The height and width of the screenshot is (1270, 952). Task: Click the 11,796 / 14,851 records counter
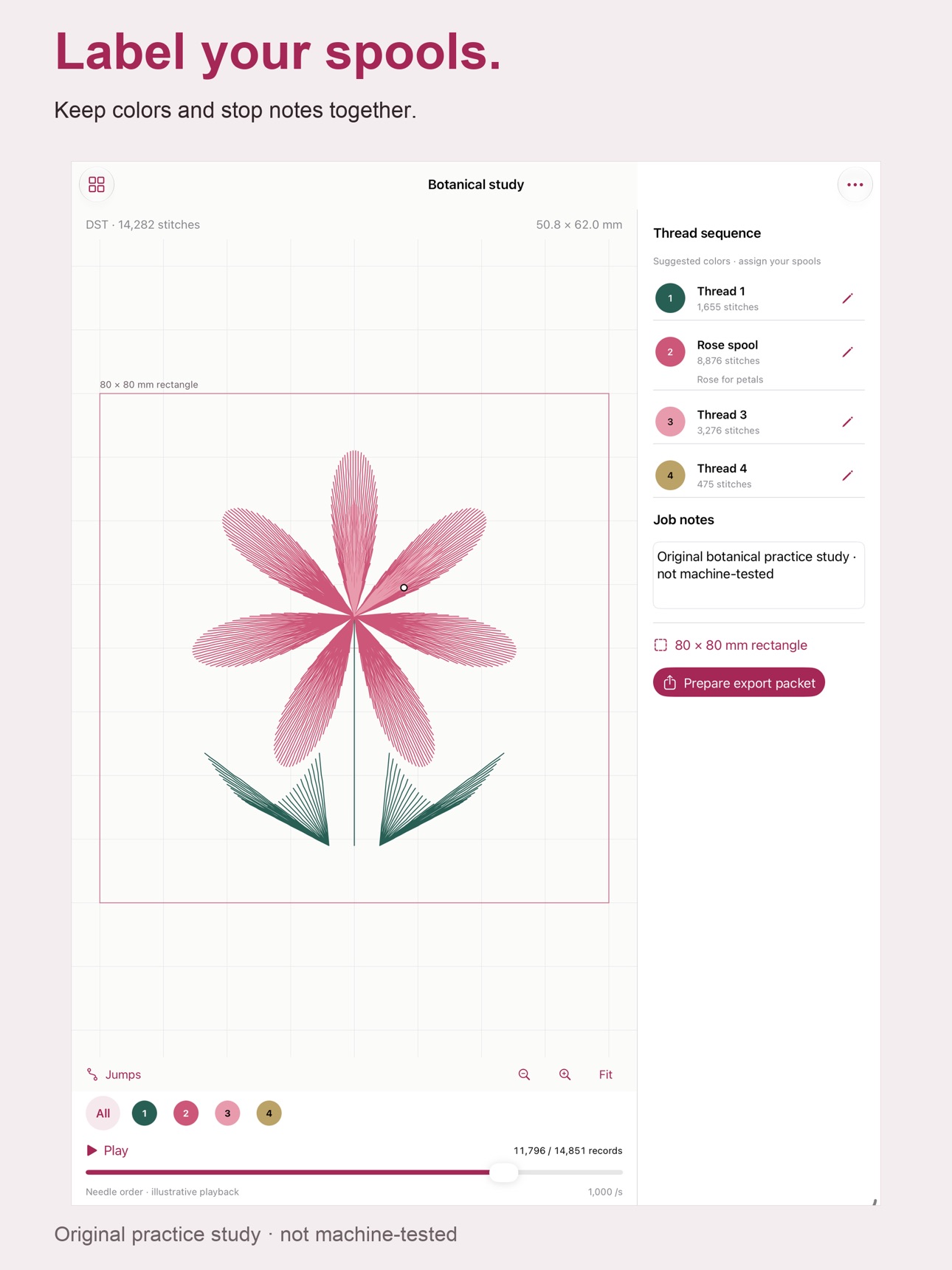[x=568, y=1150]
